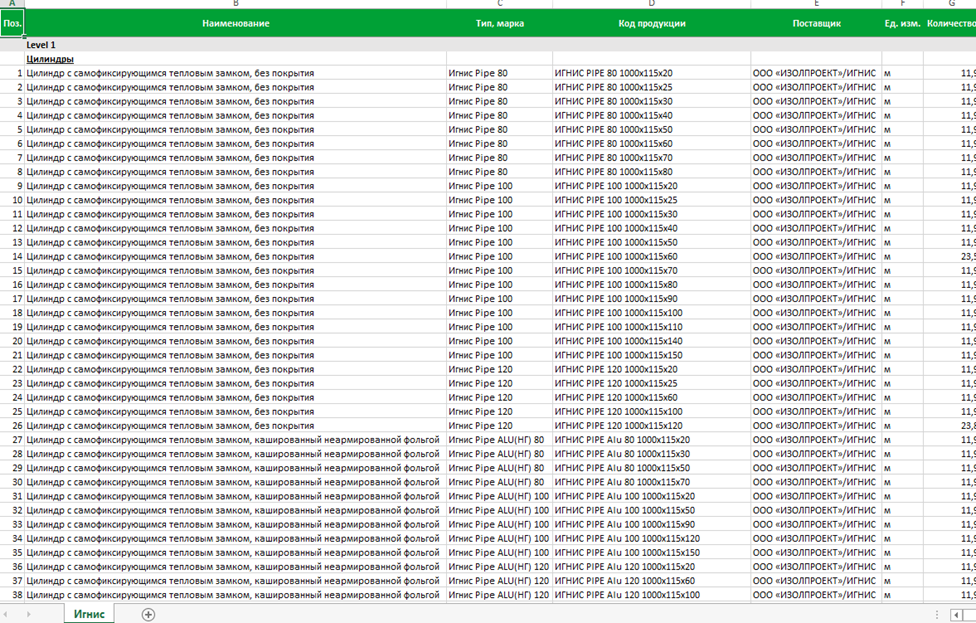
Task: Select cell ИГНИС PIPE 100 1000x115x100
Action: pyautogui.click(x=652, y=313)
